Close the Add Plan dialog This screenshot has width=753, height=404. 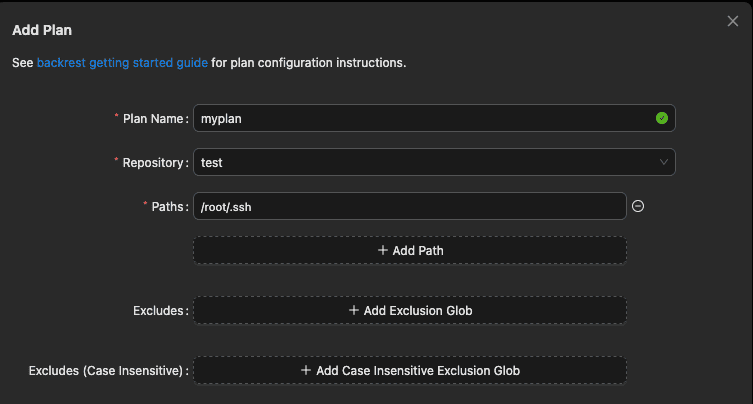[732, 21]
